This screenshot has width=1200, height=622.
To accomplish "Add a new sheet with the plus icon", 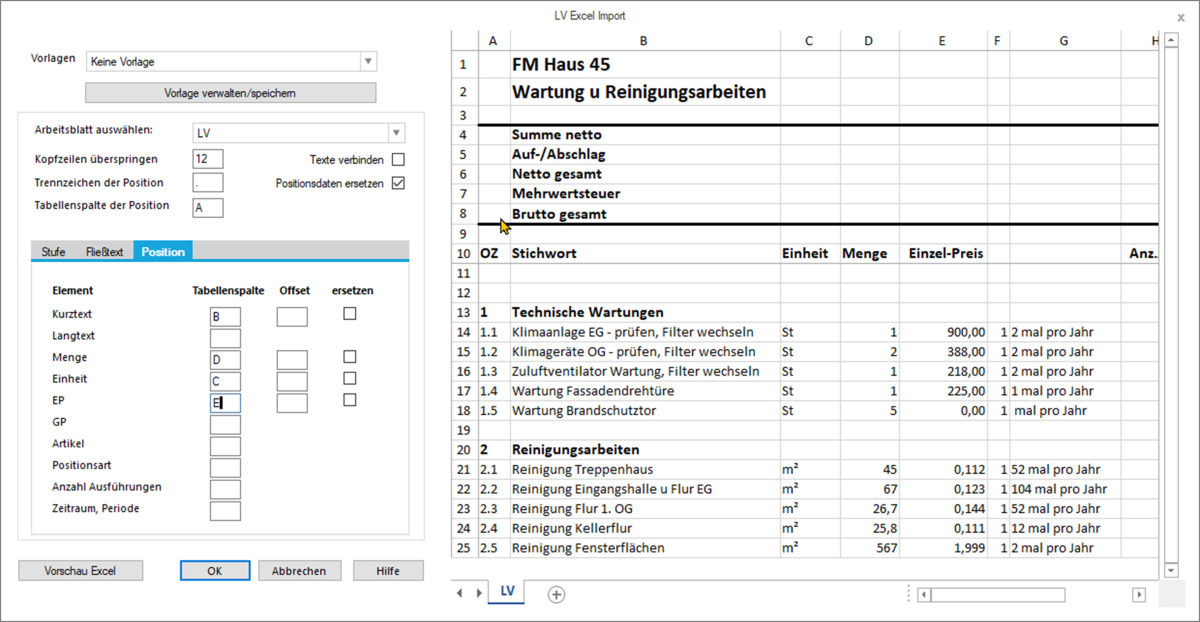I will tap(557, 594).
